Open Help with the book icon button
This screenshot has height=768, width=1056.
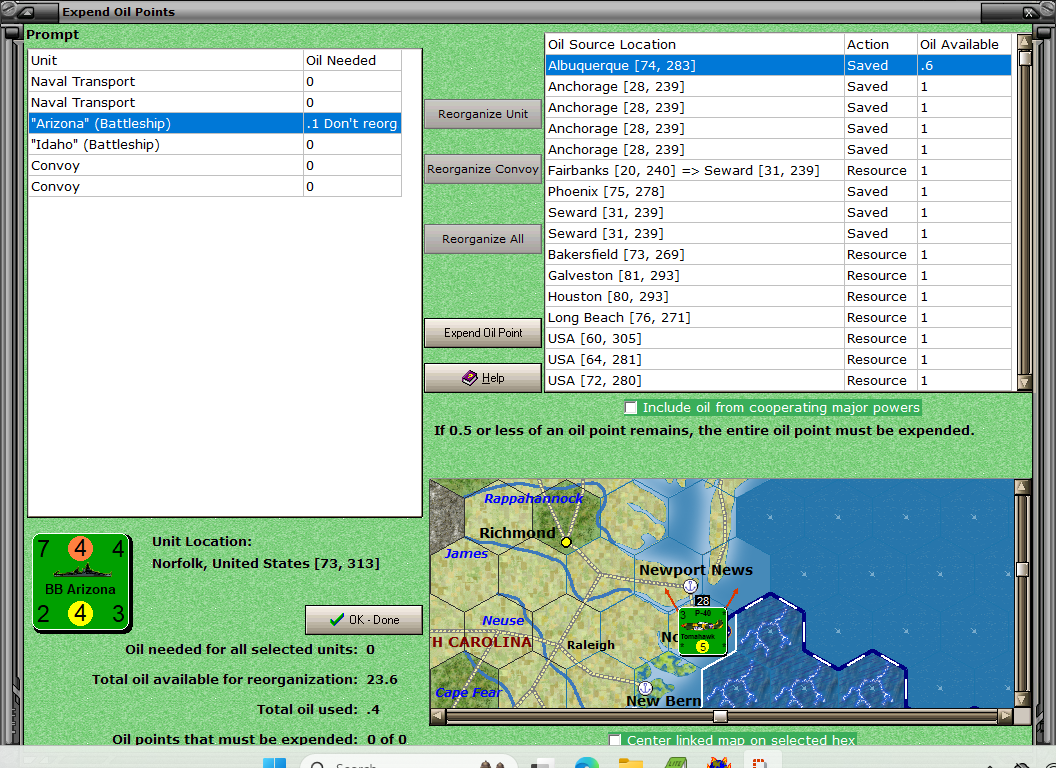(483, 378)
